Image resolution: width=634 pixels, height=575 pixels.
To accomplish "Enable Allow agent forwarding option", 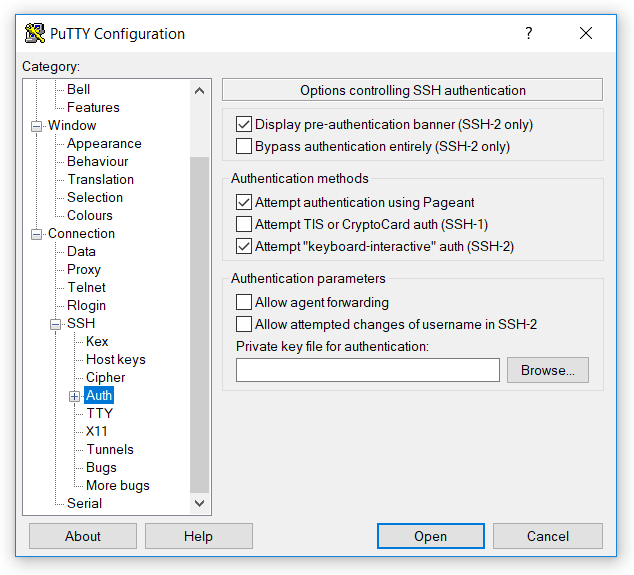I will [243, 302].
